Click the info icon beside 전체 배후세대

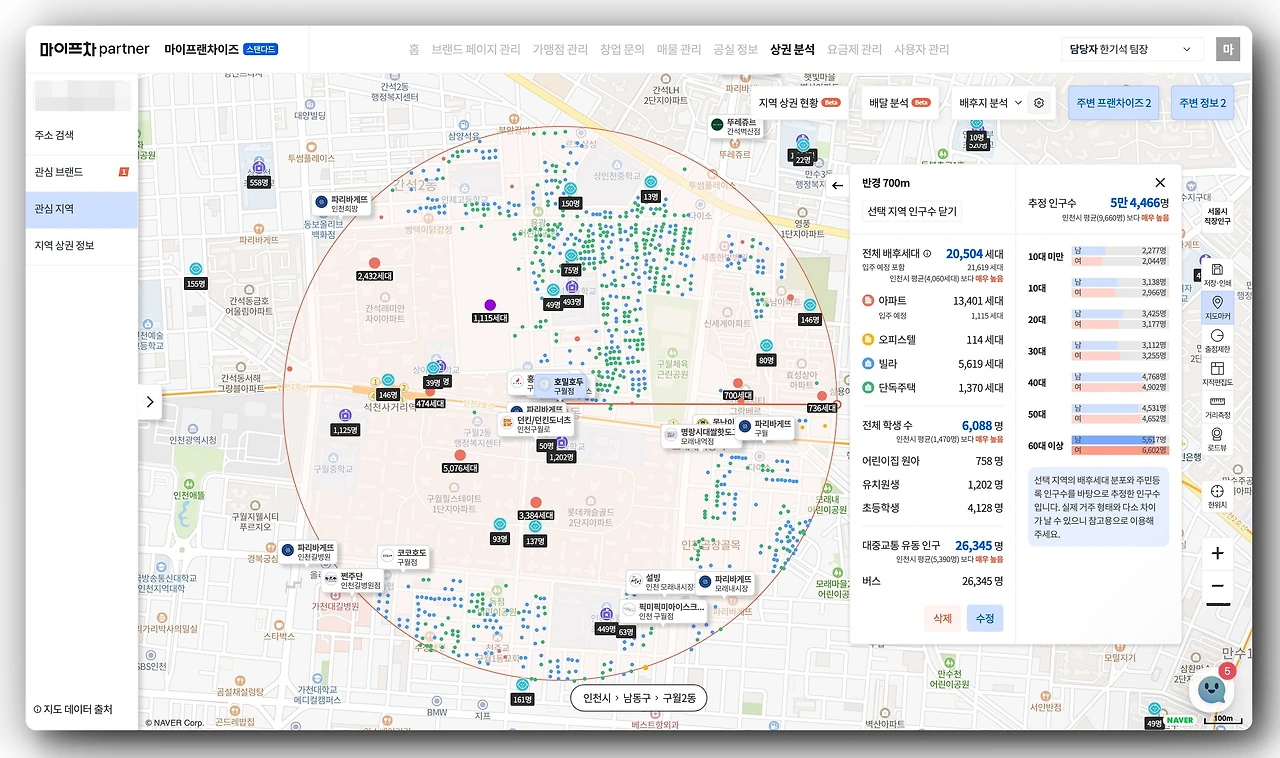927,254
